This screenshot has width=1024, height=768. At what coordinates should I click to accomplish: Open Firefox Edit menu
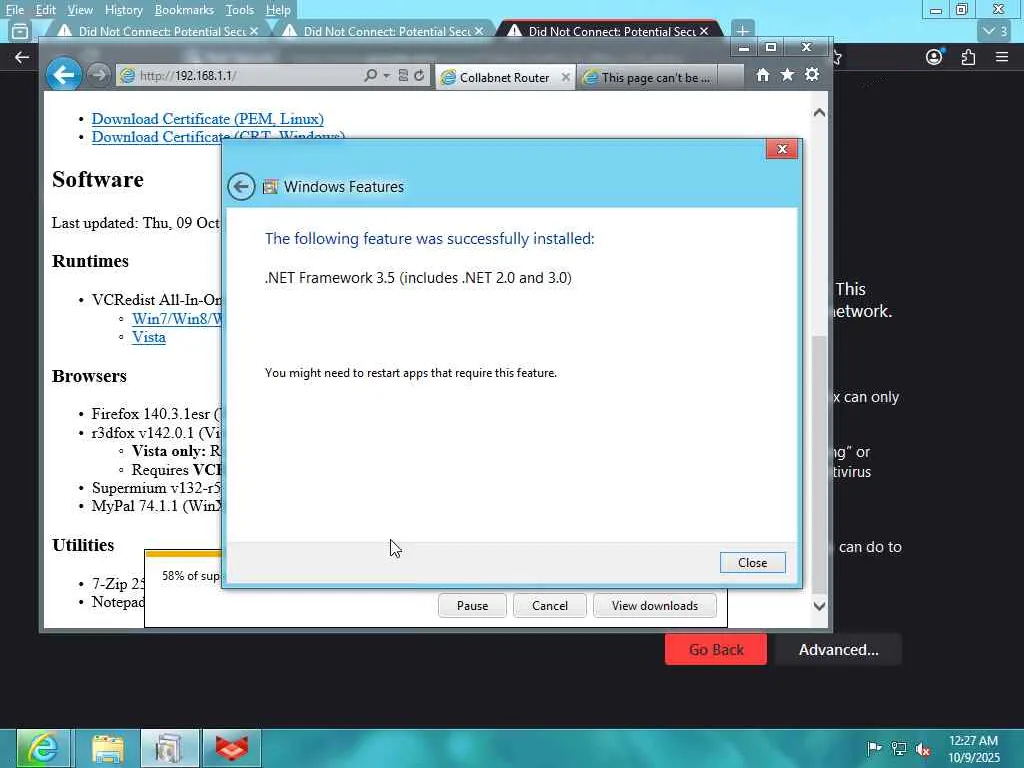click(x=45, y=10)
